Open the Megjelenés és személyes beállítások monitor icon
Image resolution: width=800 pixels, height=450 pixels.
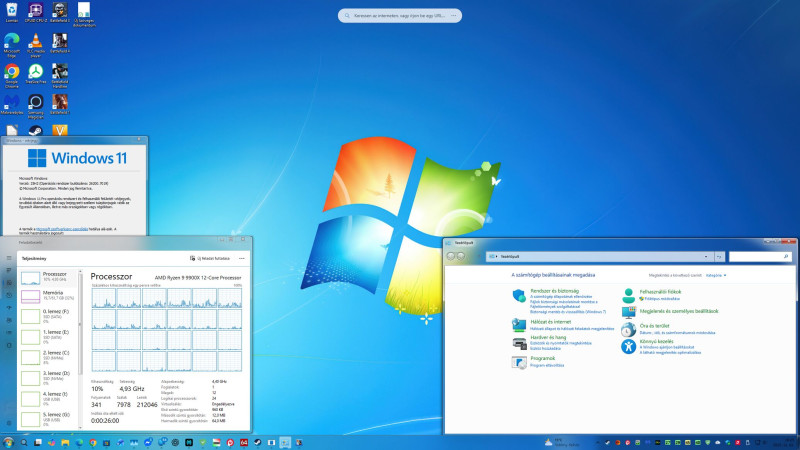pyautogui.click(x=629, y=312)
